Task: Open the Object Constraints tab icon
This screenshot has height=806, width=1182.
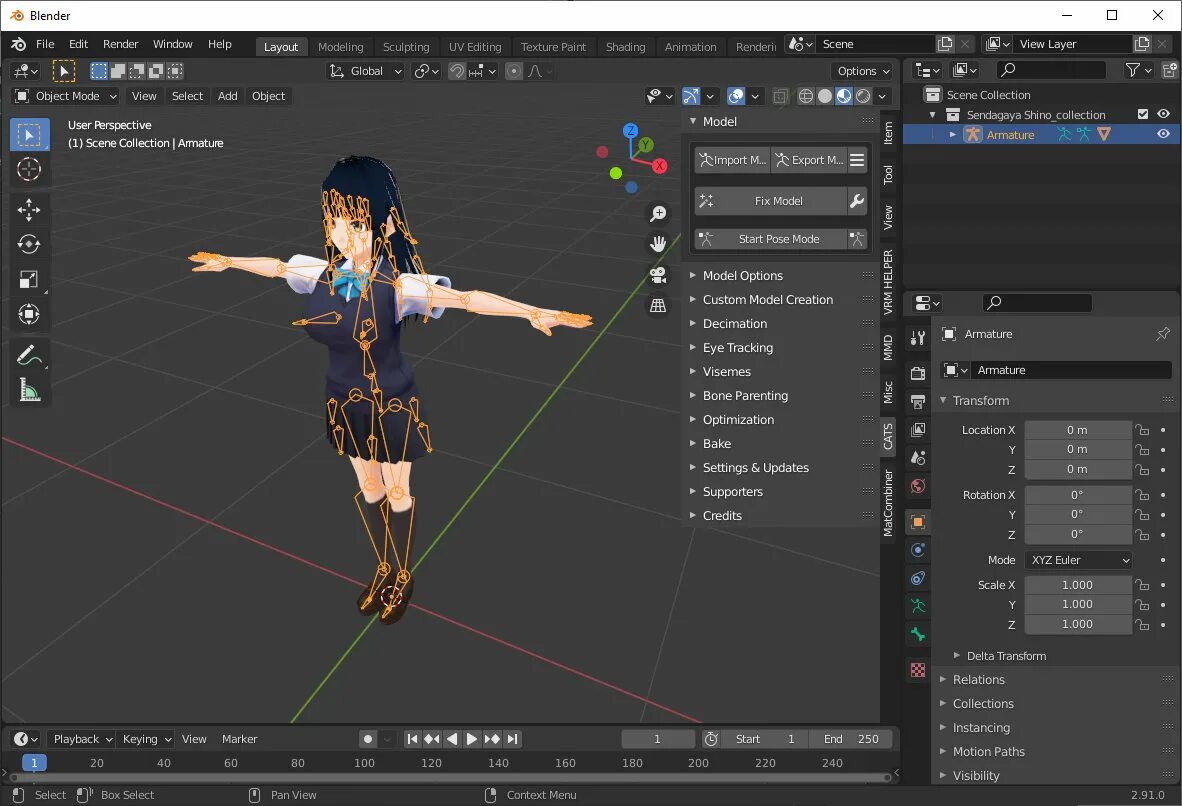Action: pos(917,578)
